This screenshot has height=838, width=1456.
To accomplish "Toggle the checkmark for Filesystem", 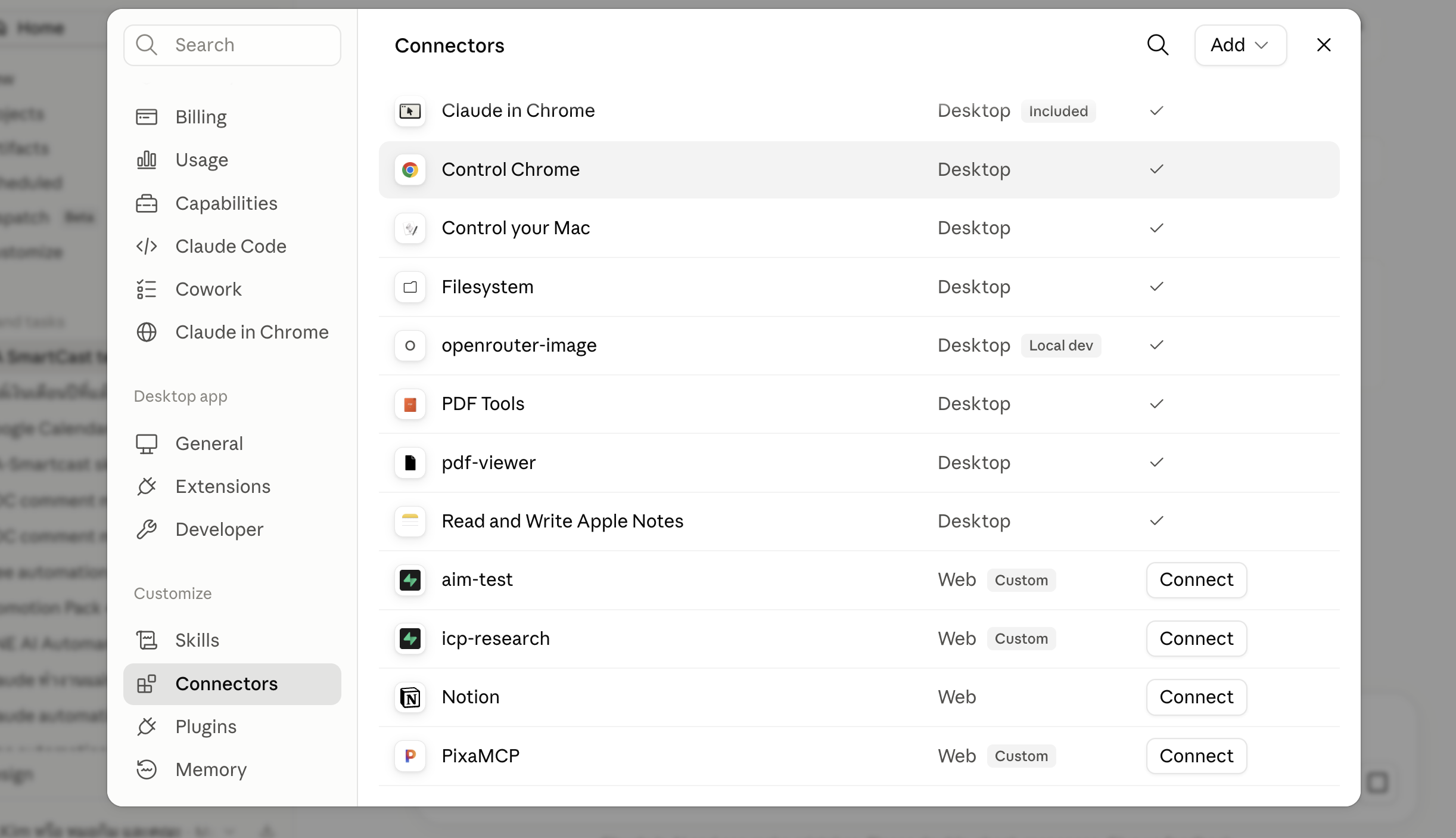I will coord(1157,287).
